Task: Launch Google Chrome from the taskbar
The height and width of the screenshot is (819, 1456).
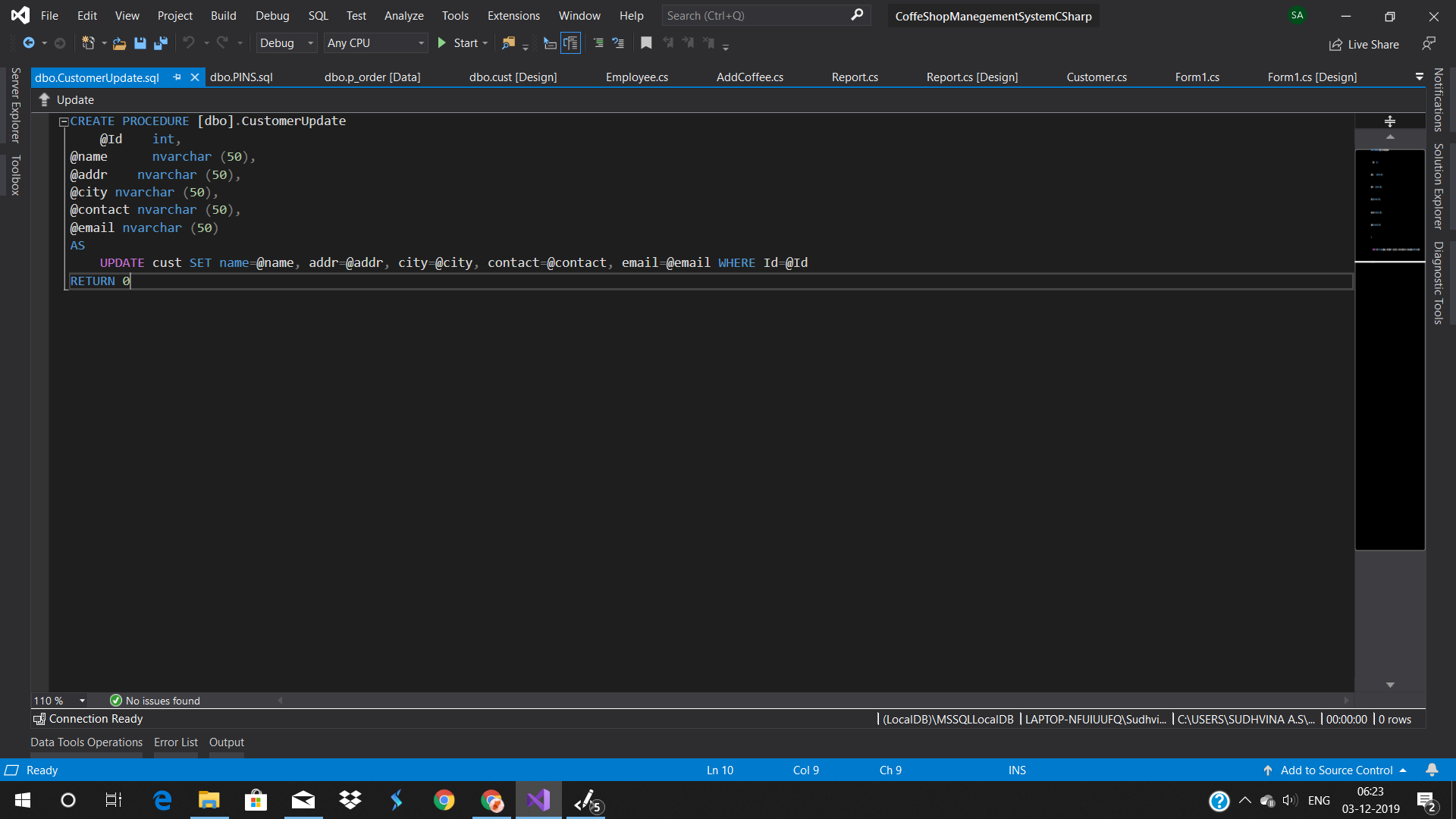Action: point(444,800)
